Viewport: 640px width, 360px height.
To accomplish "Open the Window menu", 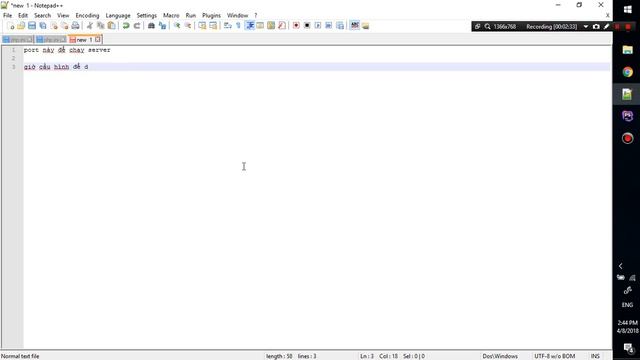I will pyautogui.click(x=238, y=16).
